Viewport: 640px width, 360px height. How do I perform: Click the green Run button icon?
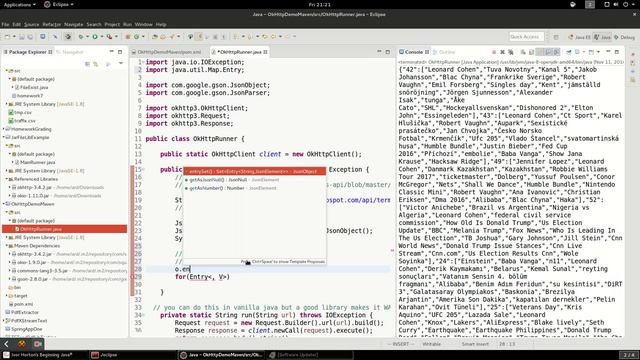pyautogui.click(x=95, y=36)
